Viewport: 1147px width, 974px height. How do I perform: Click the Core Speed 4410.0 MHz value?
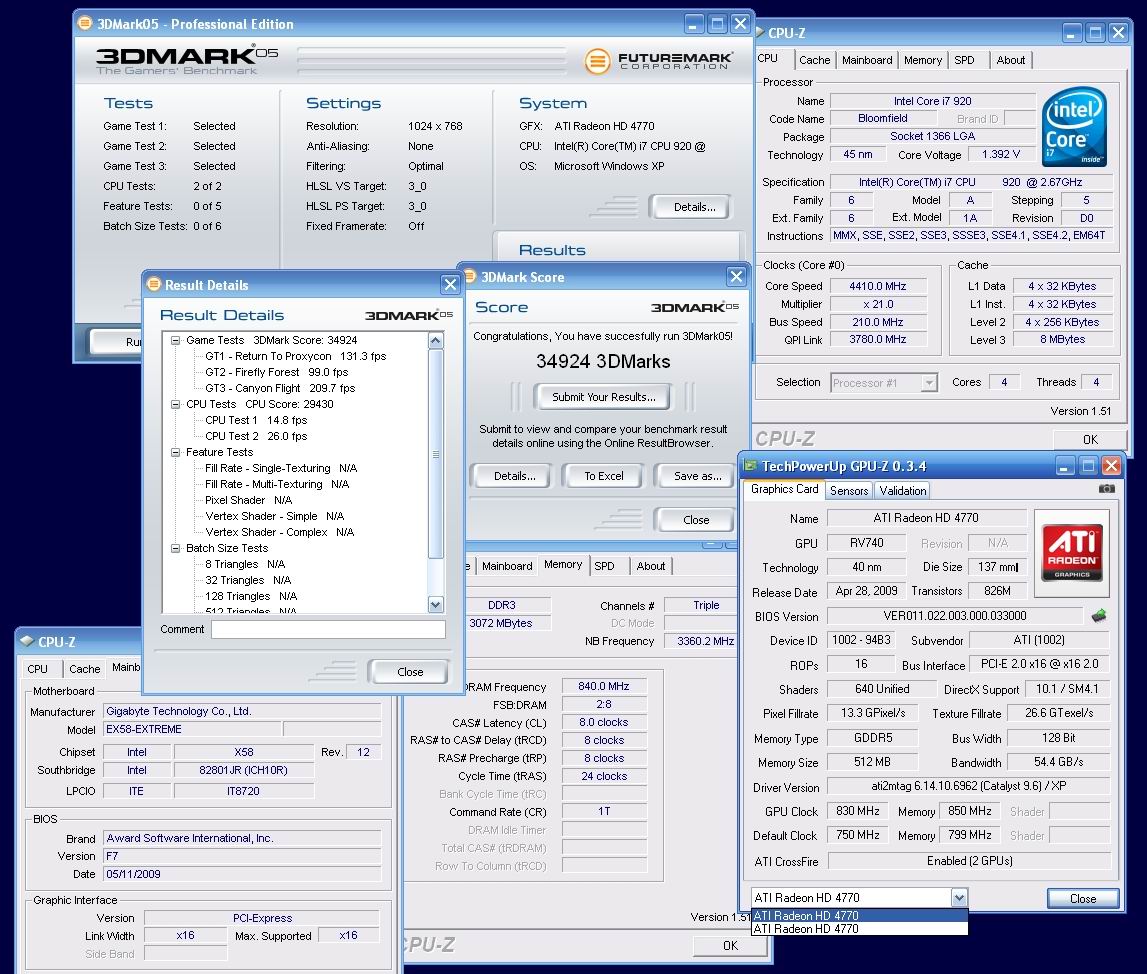[877, 286]
